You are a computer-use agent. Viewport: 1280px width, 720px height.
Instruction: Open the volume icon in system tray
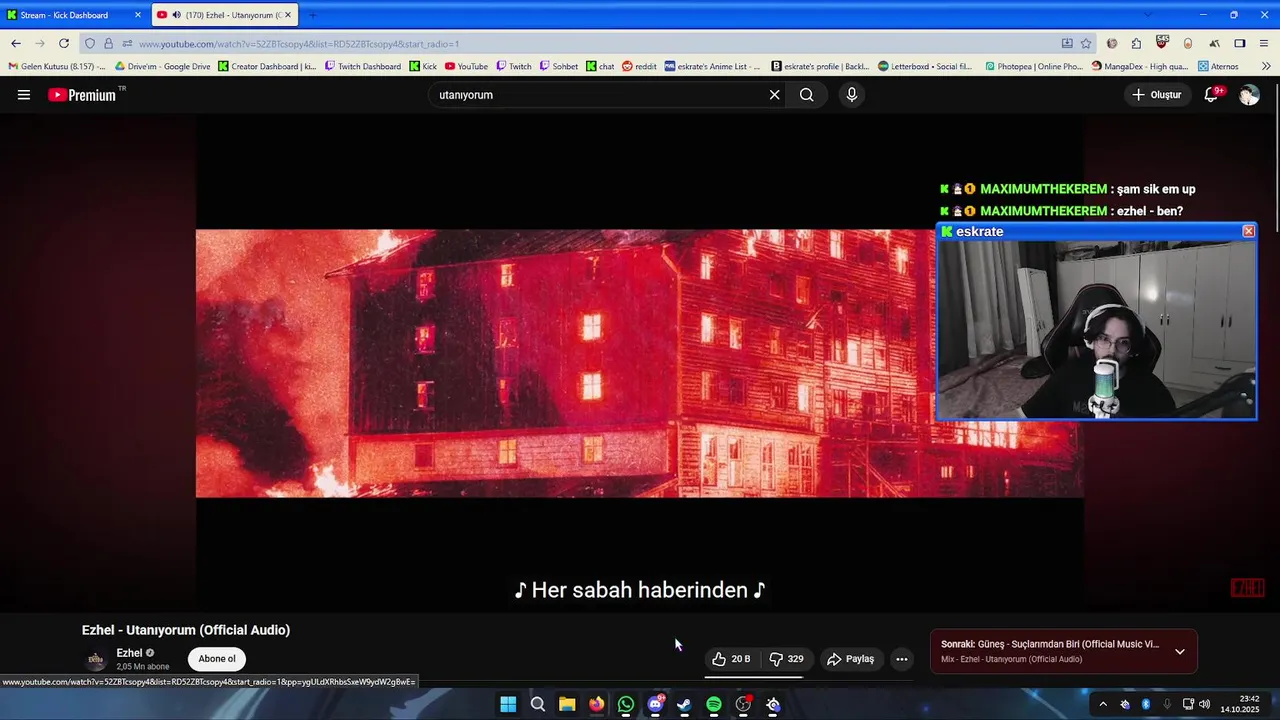point(1205,705)
